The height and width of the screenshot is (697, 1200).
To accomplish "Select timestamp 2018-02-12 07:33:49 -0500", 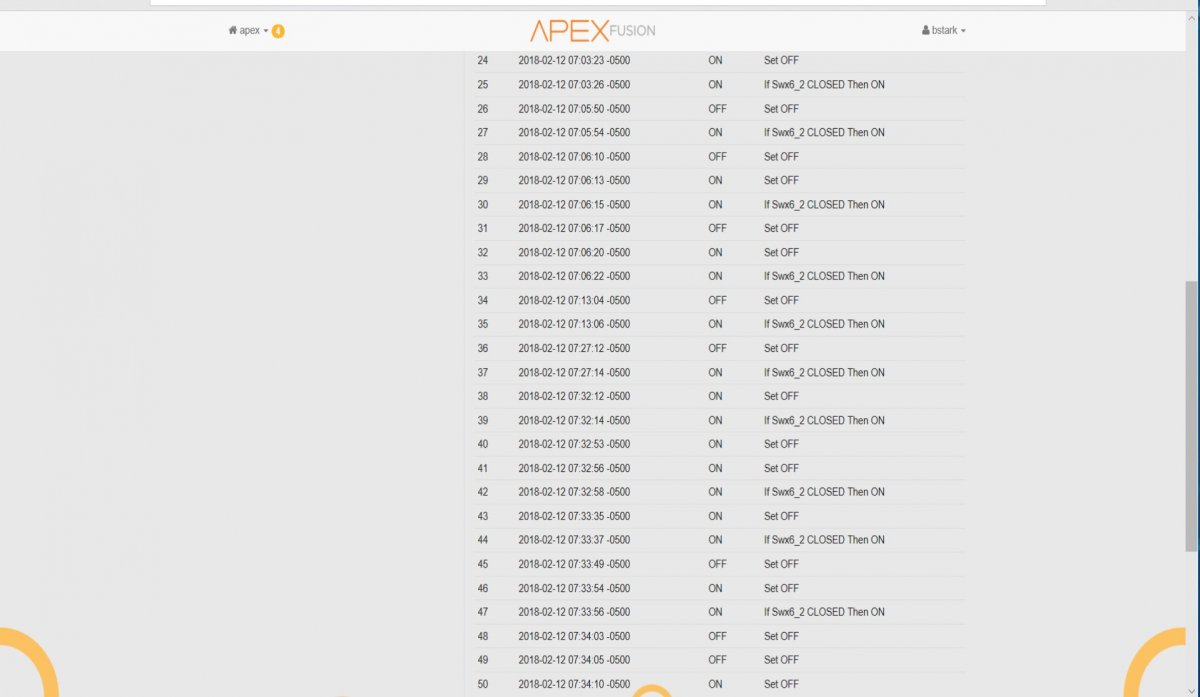I will [x=574, y=564].
